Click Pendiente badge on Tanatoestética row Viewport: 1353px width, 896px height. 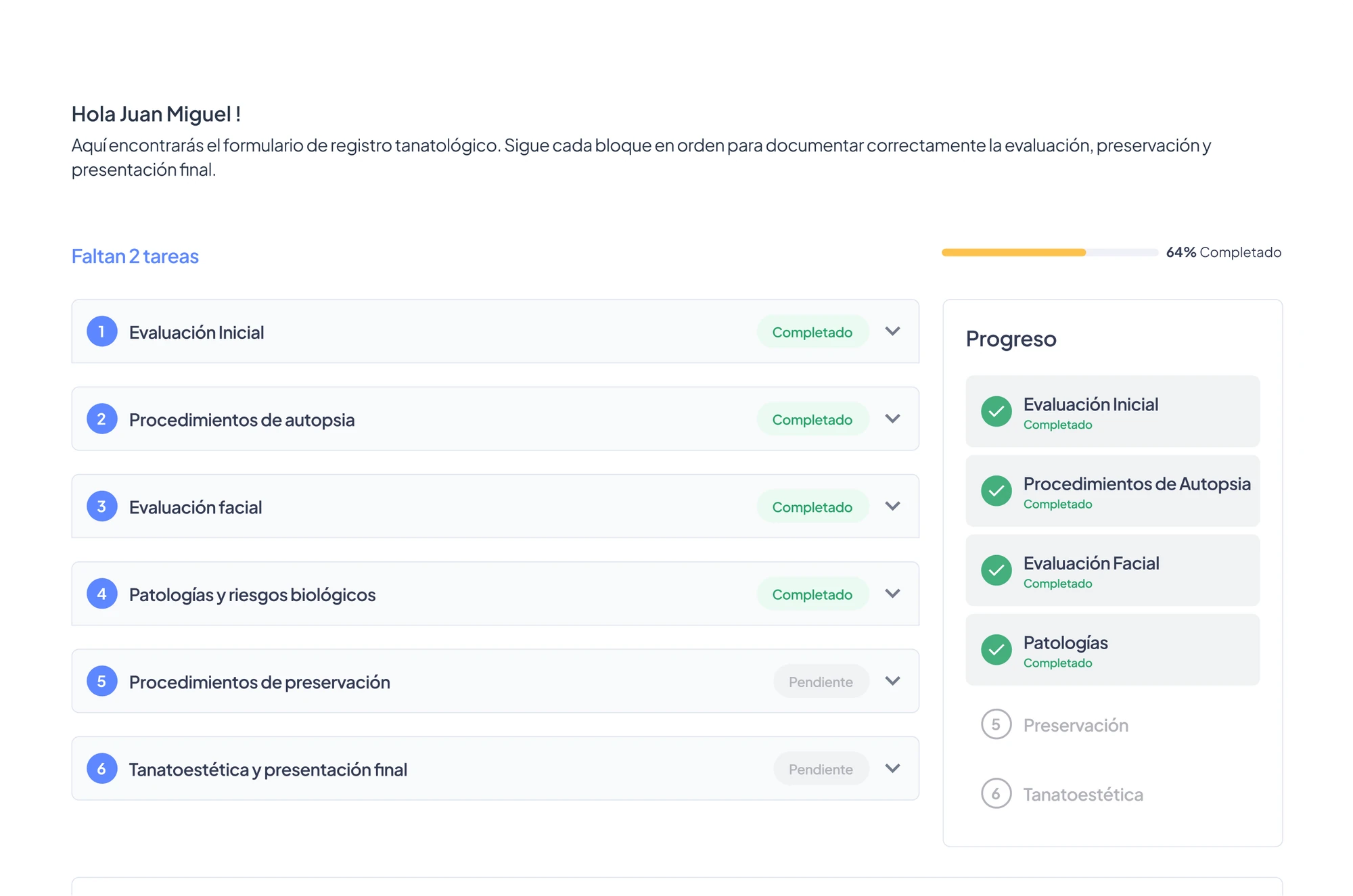[821, 769]
